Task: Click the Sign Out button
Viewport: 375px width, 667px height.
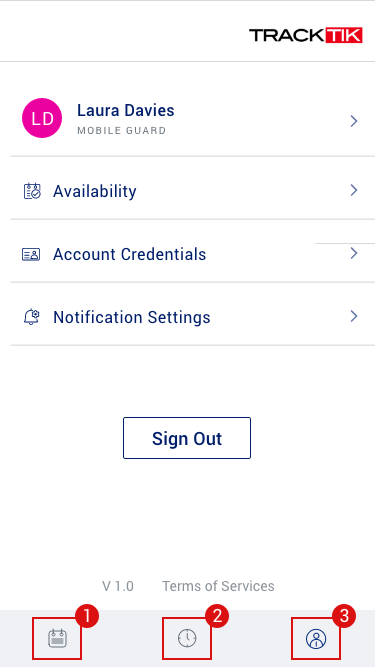Action: coord(187,438)
